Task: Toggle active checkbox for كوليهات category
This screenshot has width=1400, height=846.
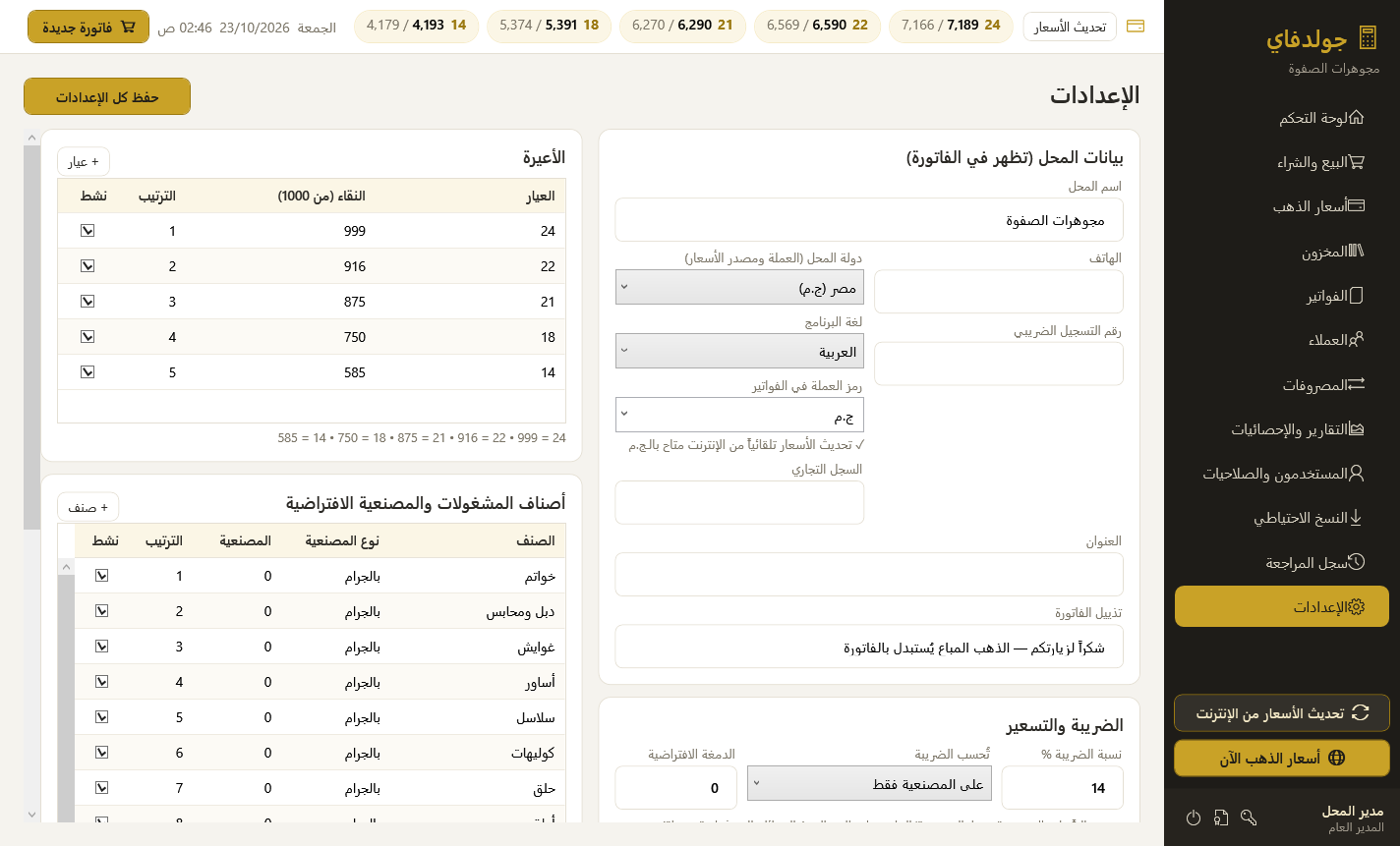Action: [x=102, y=753]
